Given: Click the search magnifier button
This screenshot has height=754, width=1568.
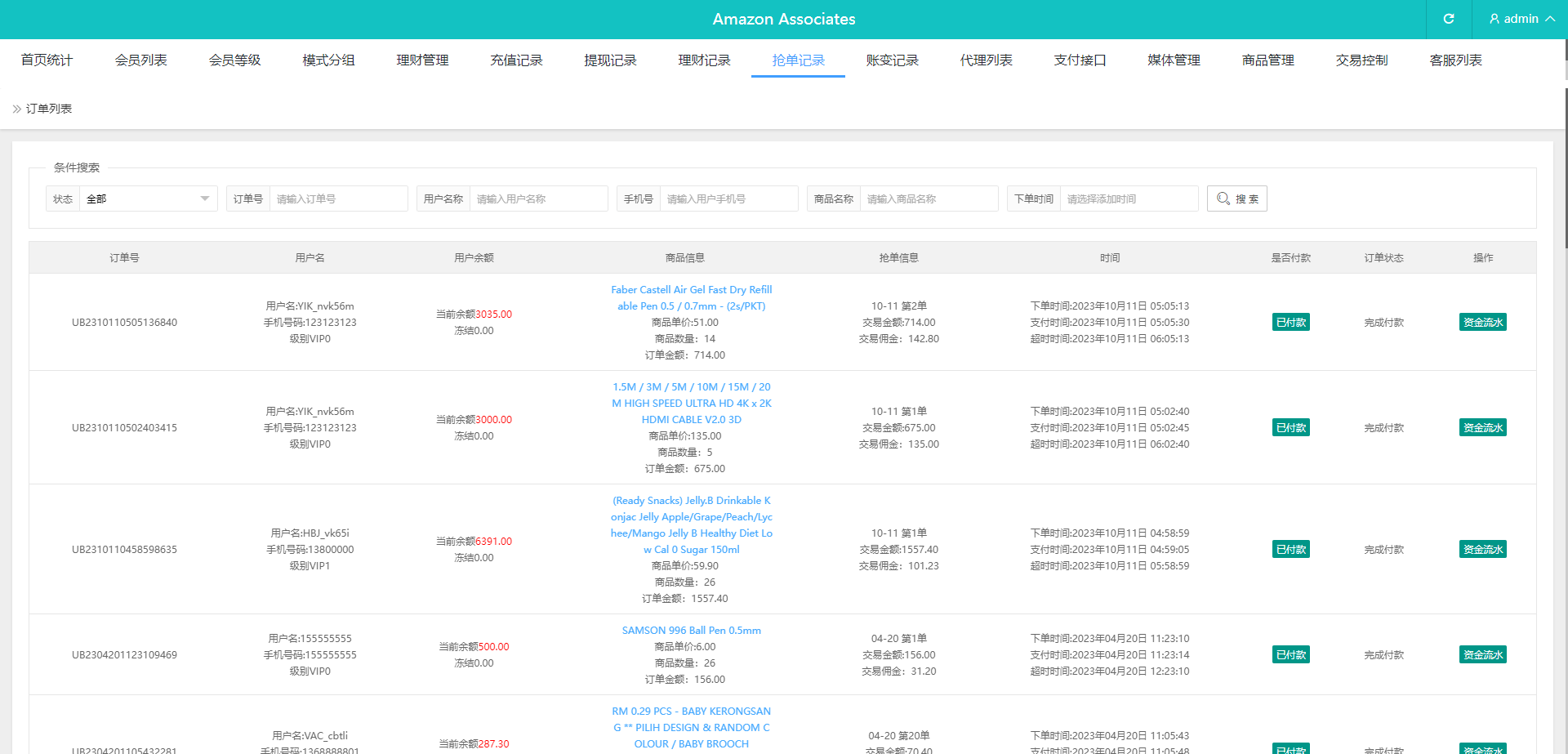Looking at the screenshot, I should pyautogui.click(x=1236, y=199).
